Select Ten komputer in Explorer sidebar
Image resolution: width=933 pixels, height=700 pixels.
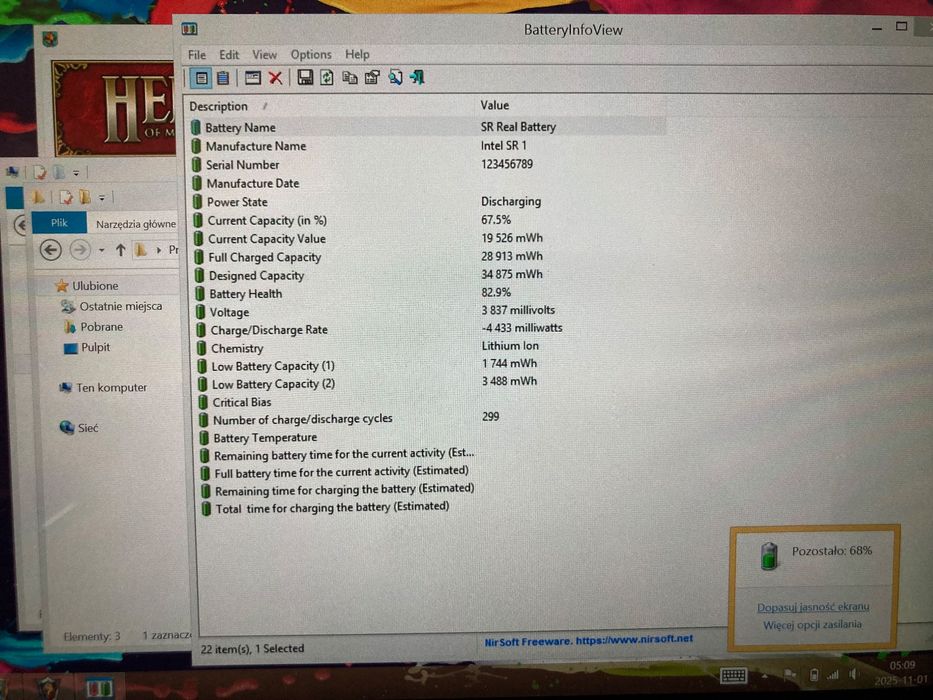102,388
